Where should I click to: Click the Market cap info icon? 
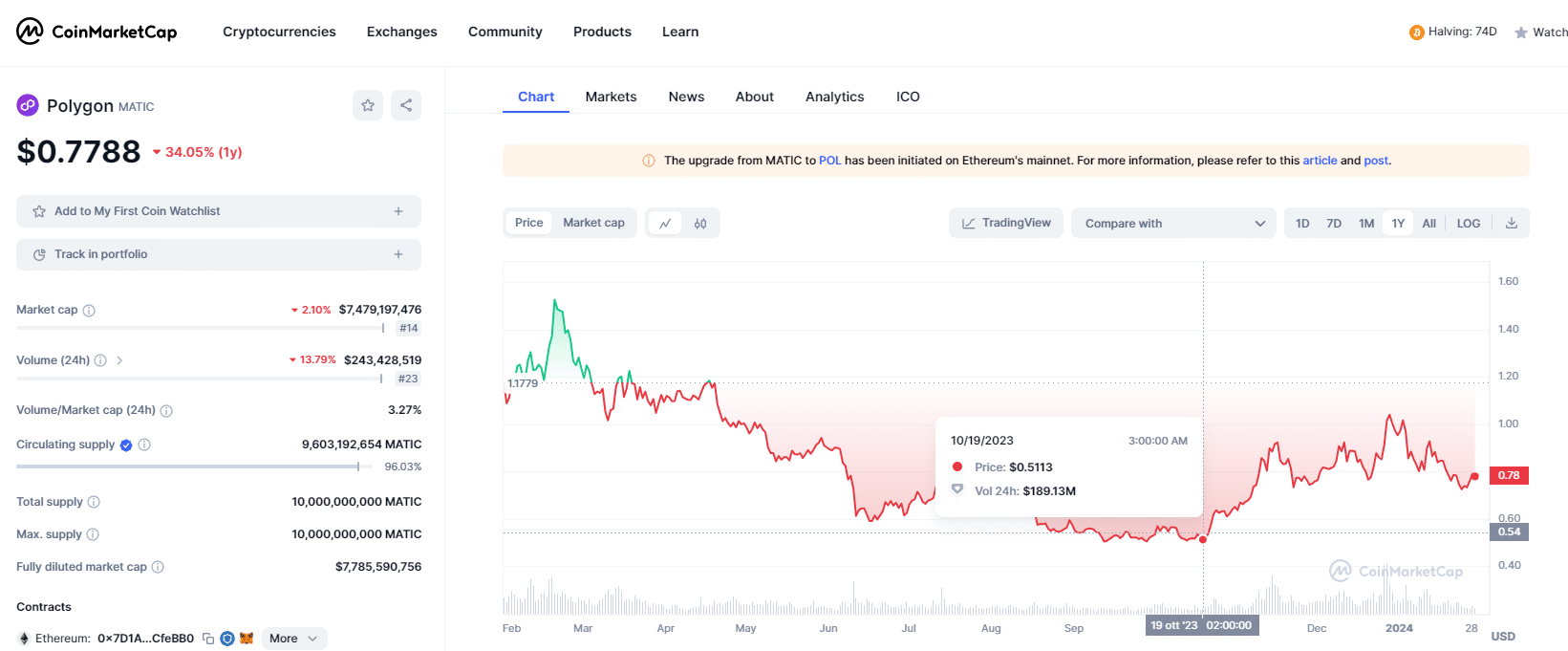click(89, 311)
